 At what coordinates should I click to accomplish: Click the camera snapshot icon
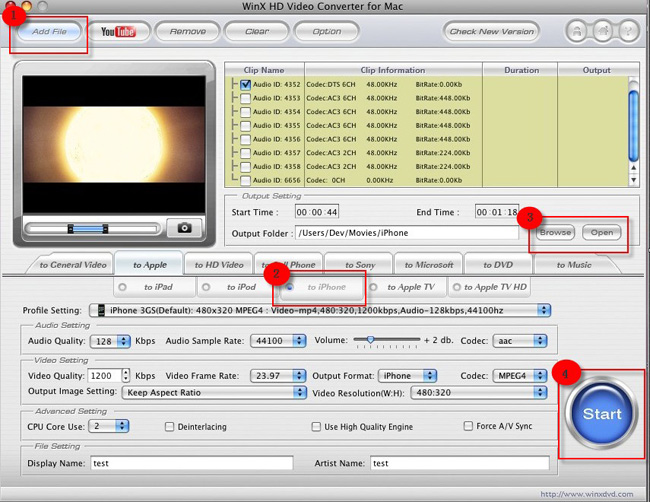pyautogui.click(x=184, y=228)
